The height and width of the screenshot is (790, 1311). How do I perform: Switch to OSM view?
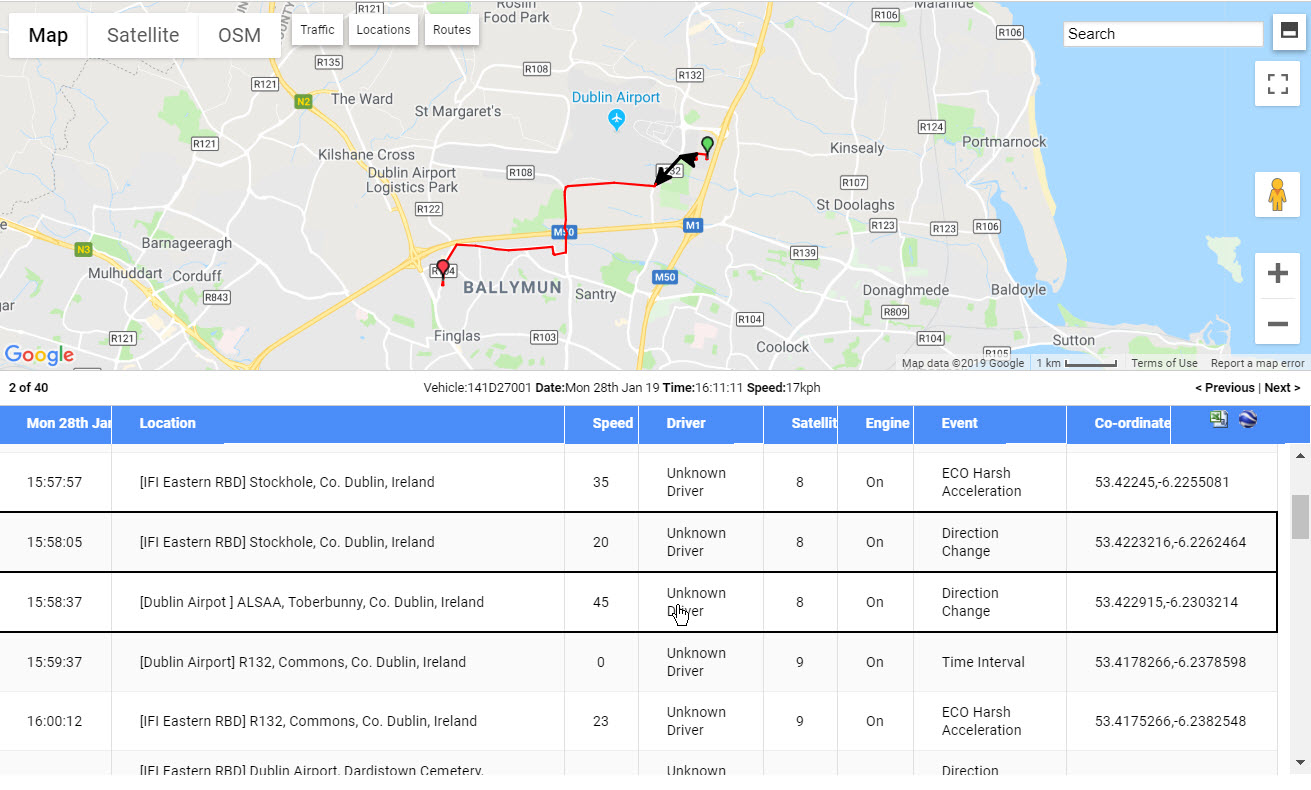(239, 36)
